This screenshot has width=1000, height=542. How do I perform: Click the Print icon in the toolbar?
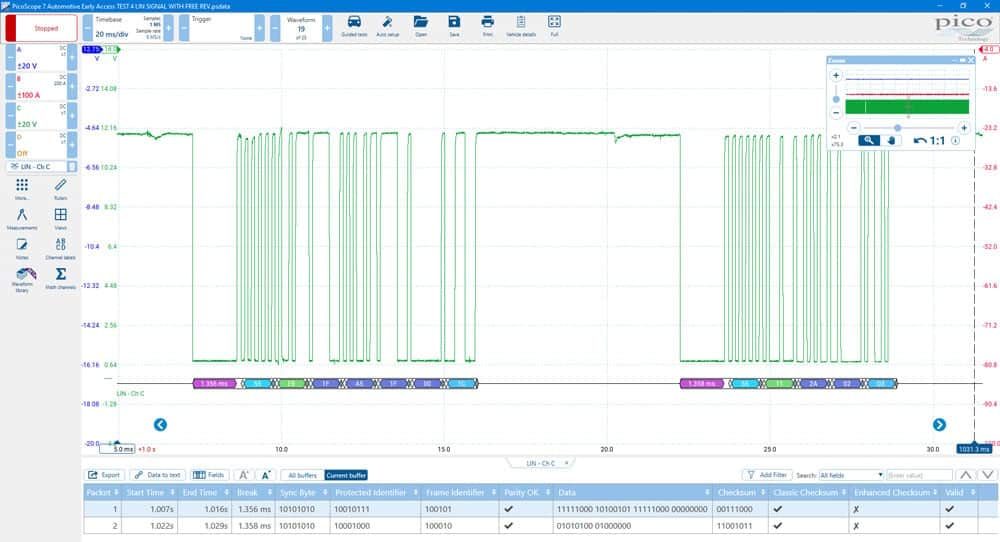coord(487,26)
